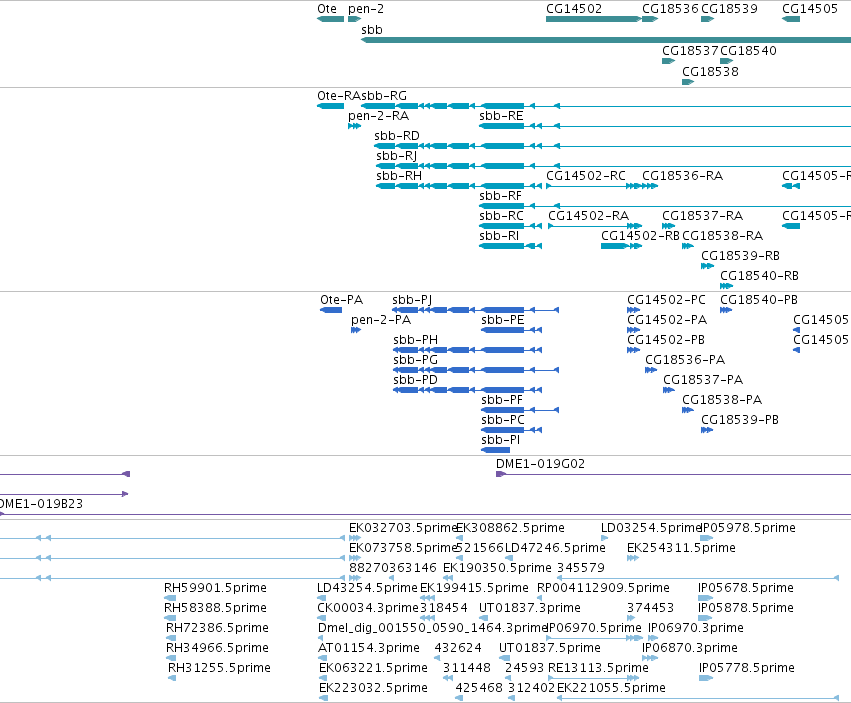Screen dimensions: 851x703
Task: Click protein CG14502-PB
Action: click(633, 350)
